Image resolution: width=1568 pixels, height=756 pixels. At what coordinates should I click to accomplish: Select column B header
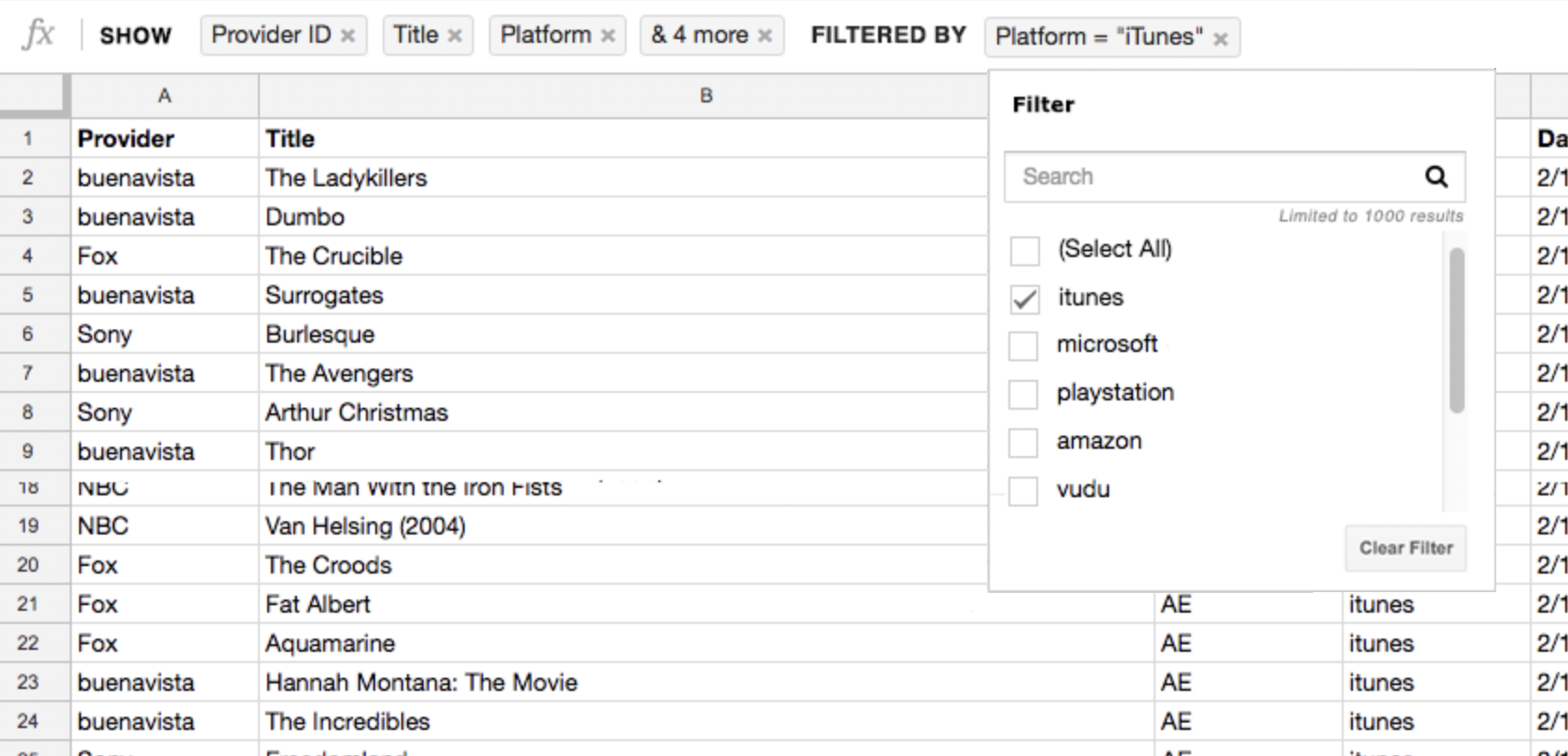coord(706,95)
